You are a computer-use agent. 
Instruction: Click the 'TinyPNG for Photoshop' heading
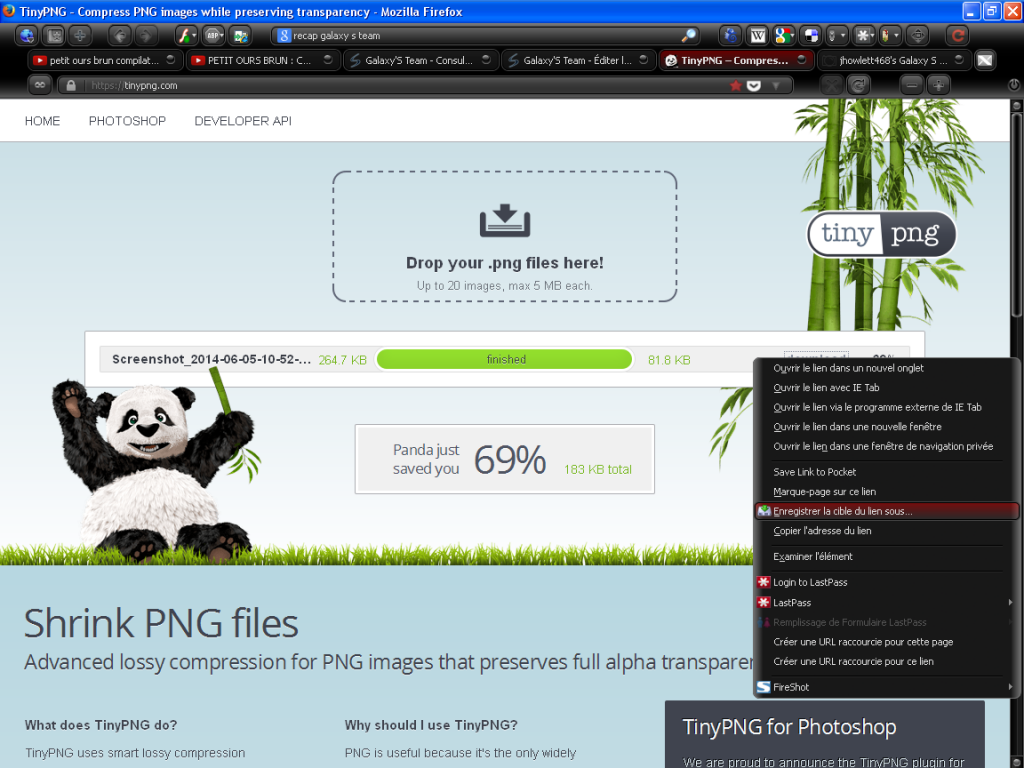(x=789, y=727)
